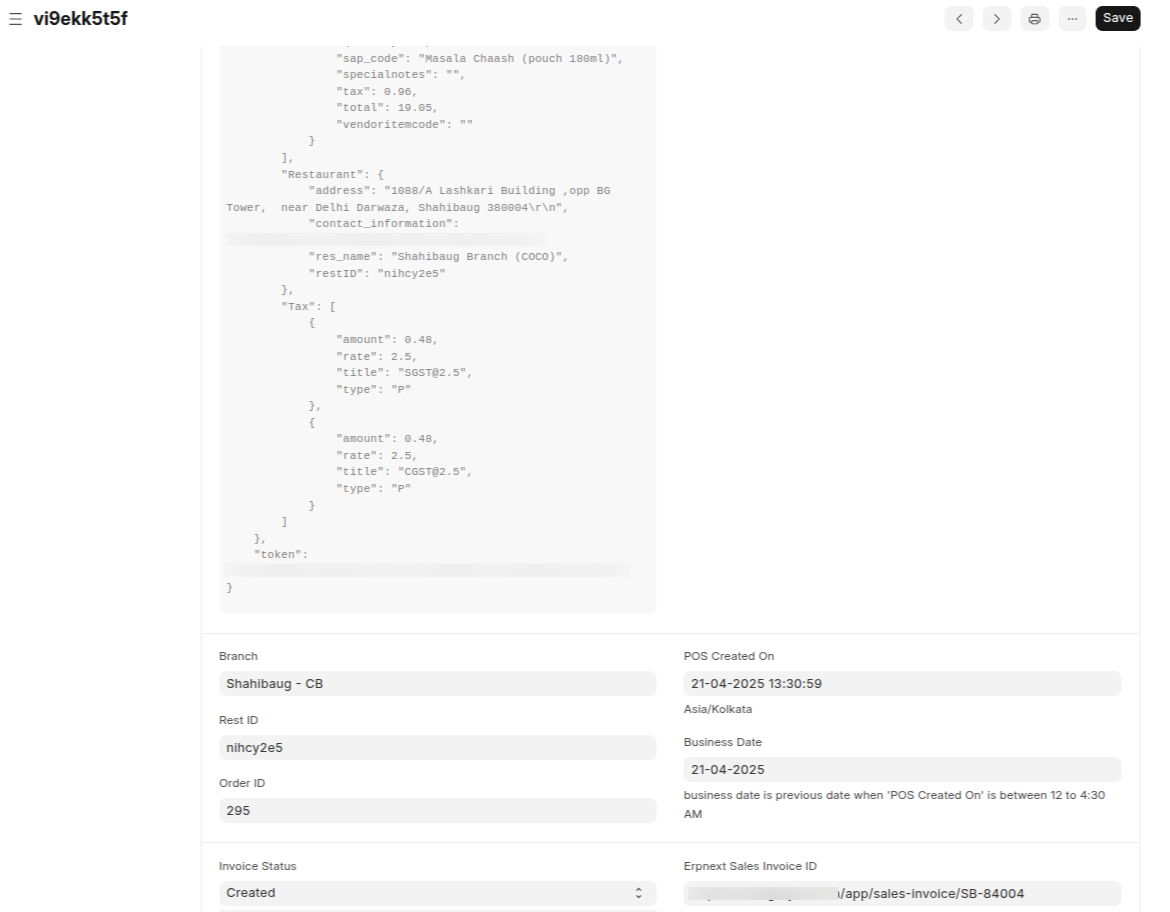The height and width of the screenshot is (912, 1170).
Task: Click the Invoice Status label
Action: (257, 866)
